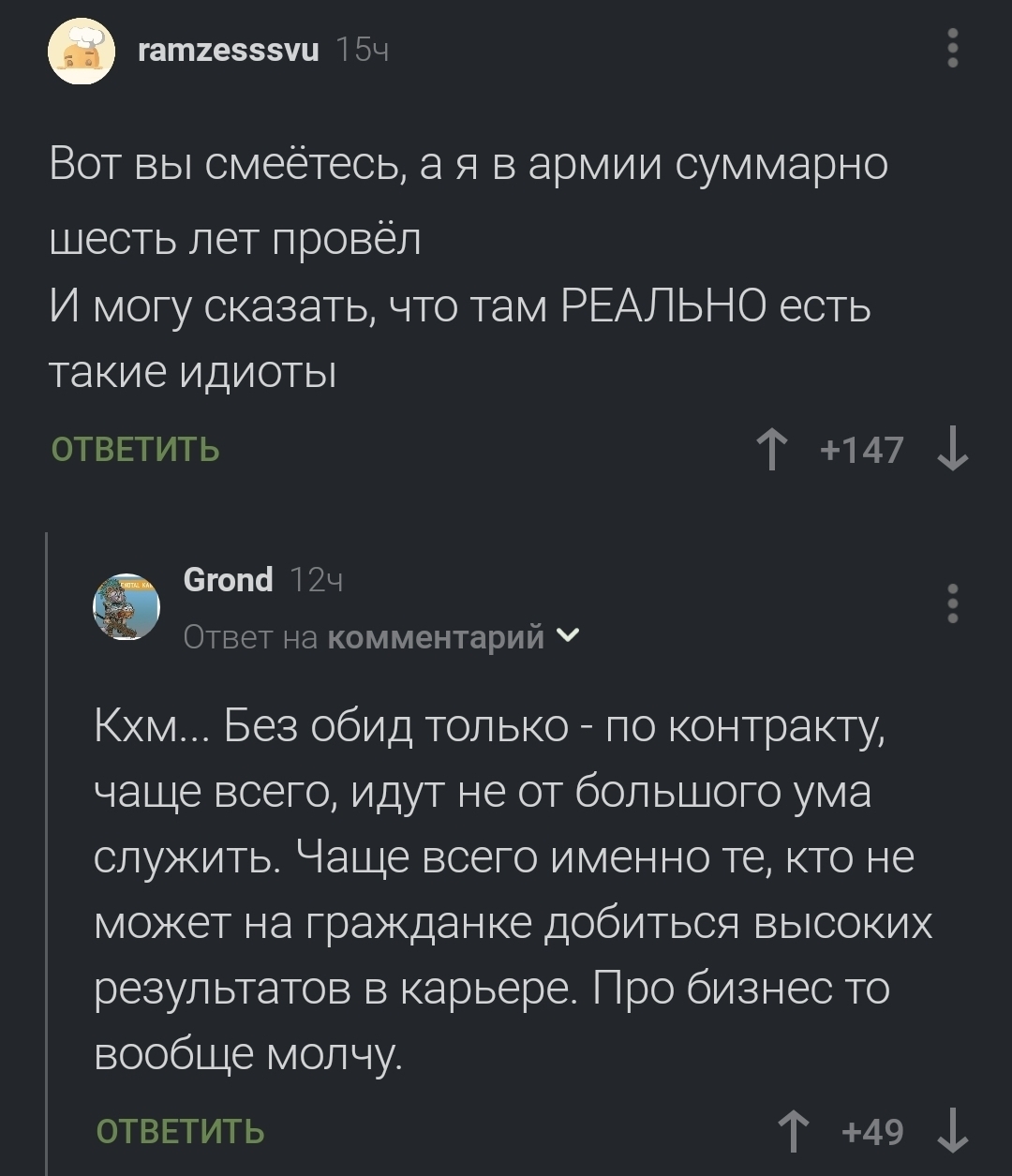Click the text of ramzesssvu's comment
The image size is (1012, 1176).
(x=469, y=272)
